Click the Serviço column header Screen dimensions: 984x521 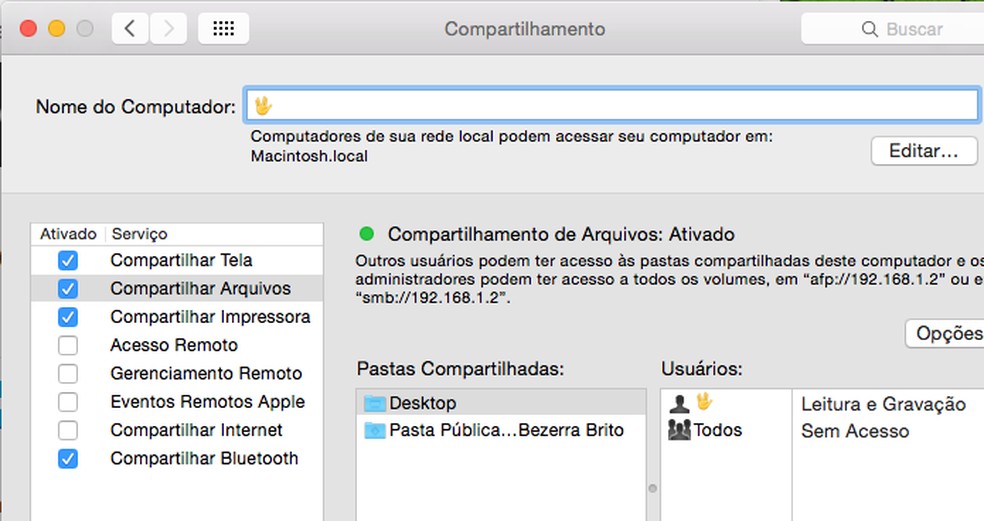pos(139,234)
